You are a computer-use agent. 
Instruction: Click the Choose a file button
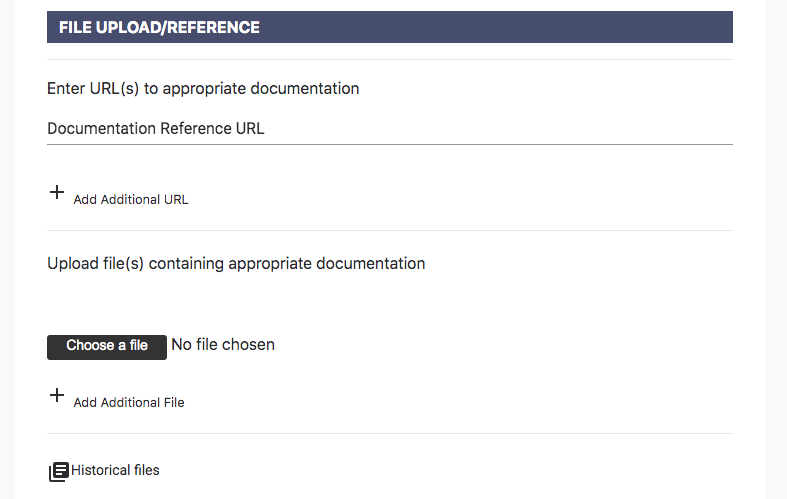point(107,347)
